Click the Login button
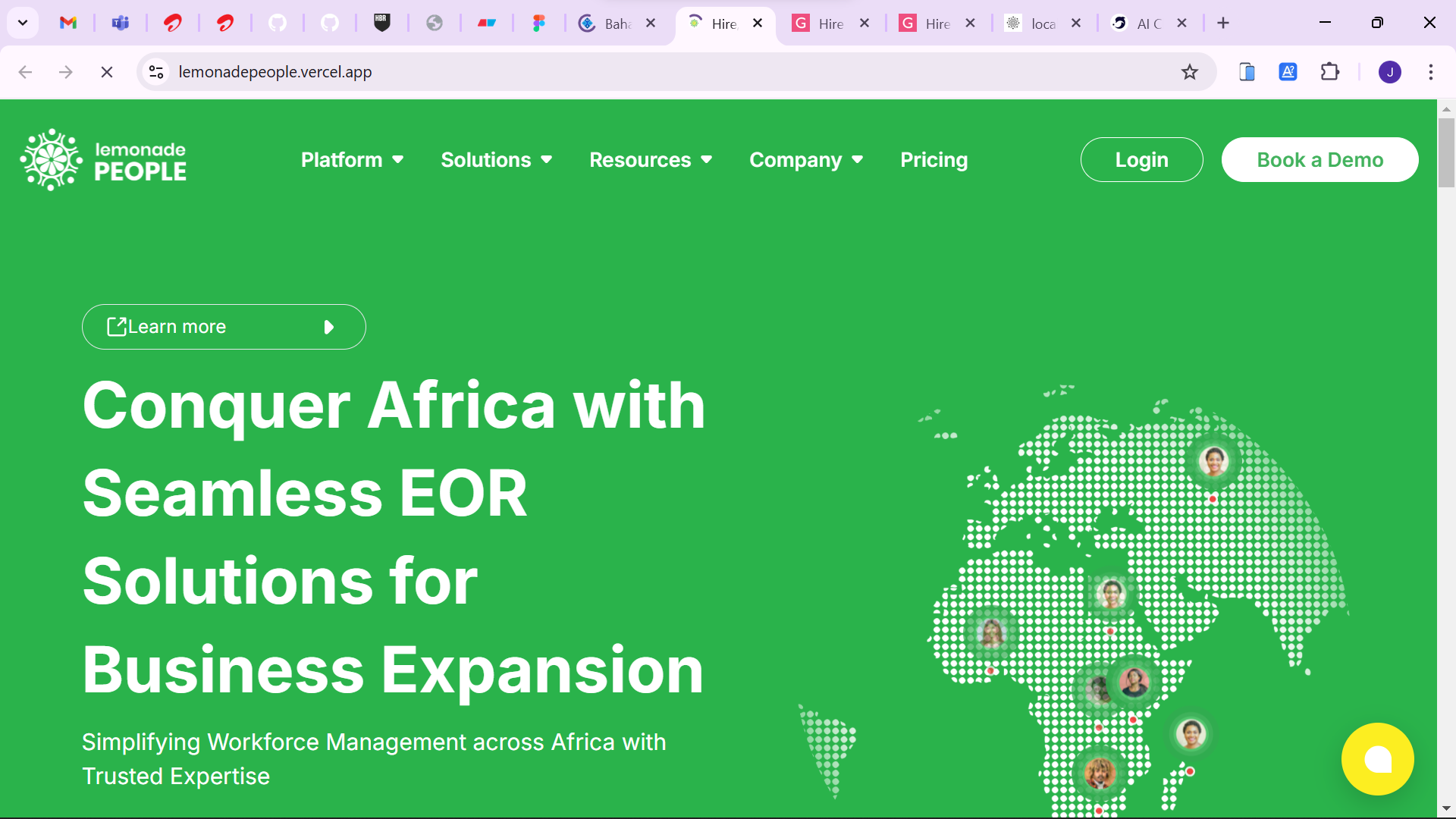Image resolution: width=1456 pixels, height=819 pixels. point(1141,160)
